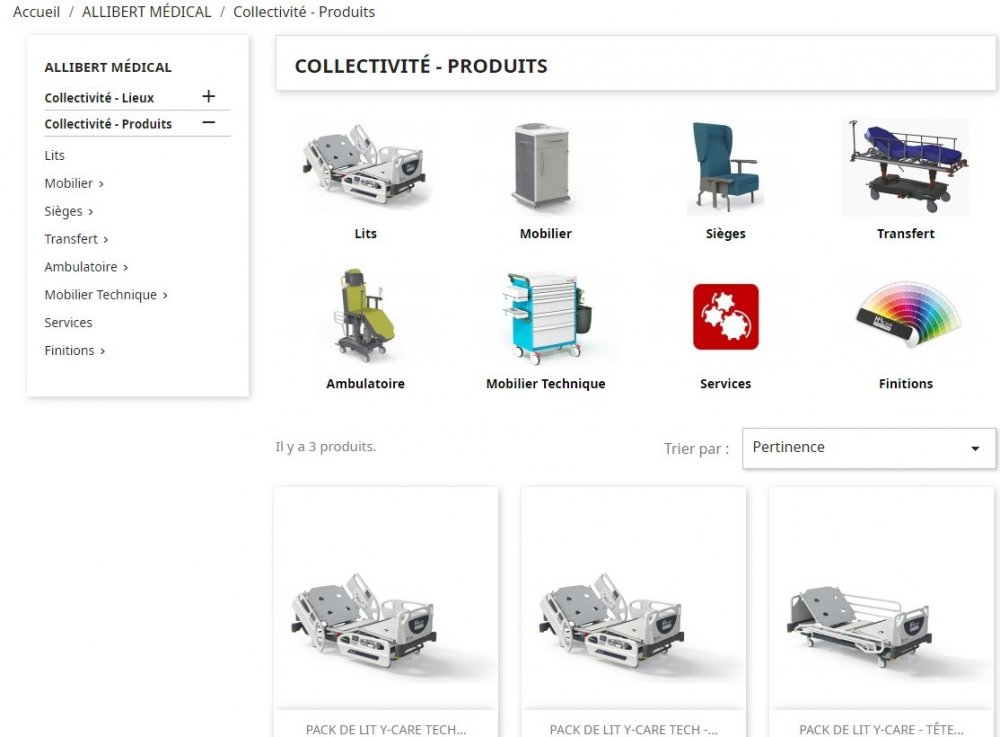The width and height of the screenshot is (1000, 737).
Task: Click Mobilier in the sidebar menu
Action: click(68, 183)
